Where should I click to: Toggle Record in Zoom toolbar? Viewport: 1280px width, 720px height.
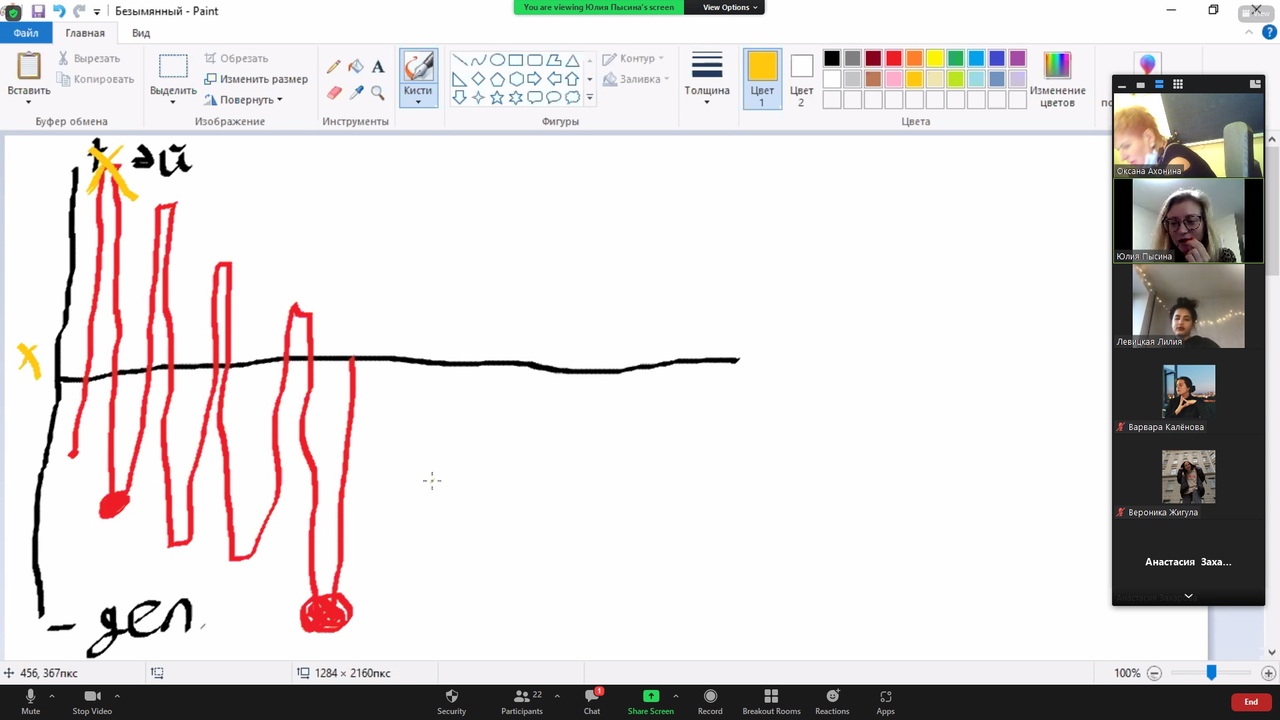click(x=710, y=701)
